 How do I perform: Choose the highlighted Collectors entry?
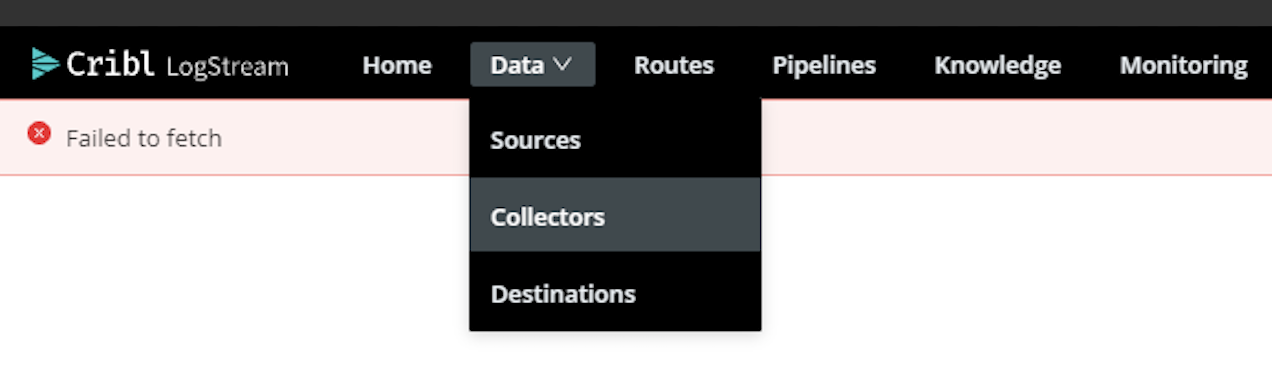615,215
